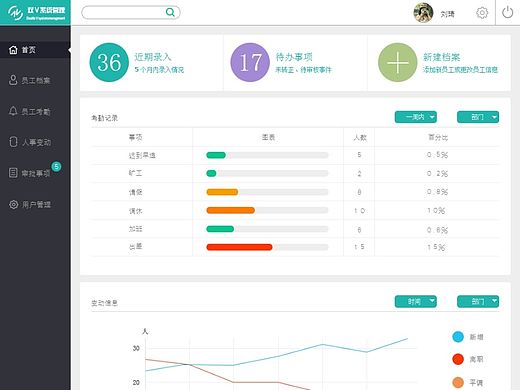Click the 调休 orange progress bar
Viewport: 520px width, 390px height.
click(231, 210)
